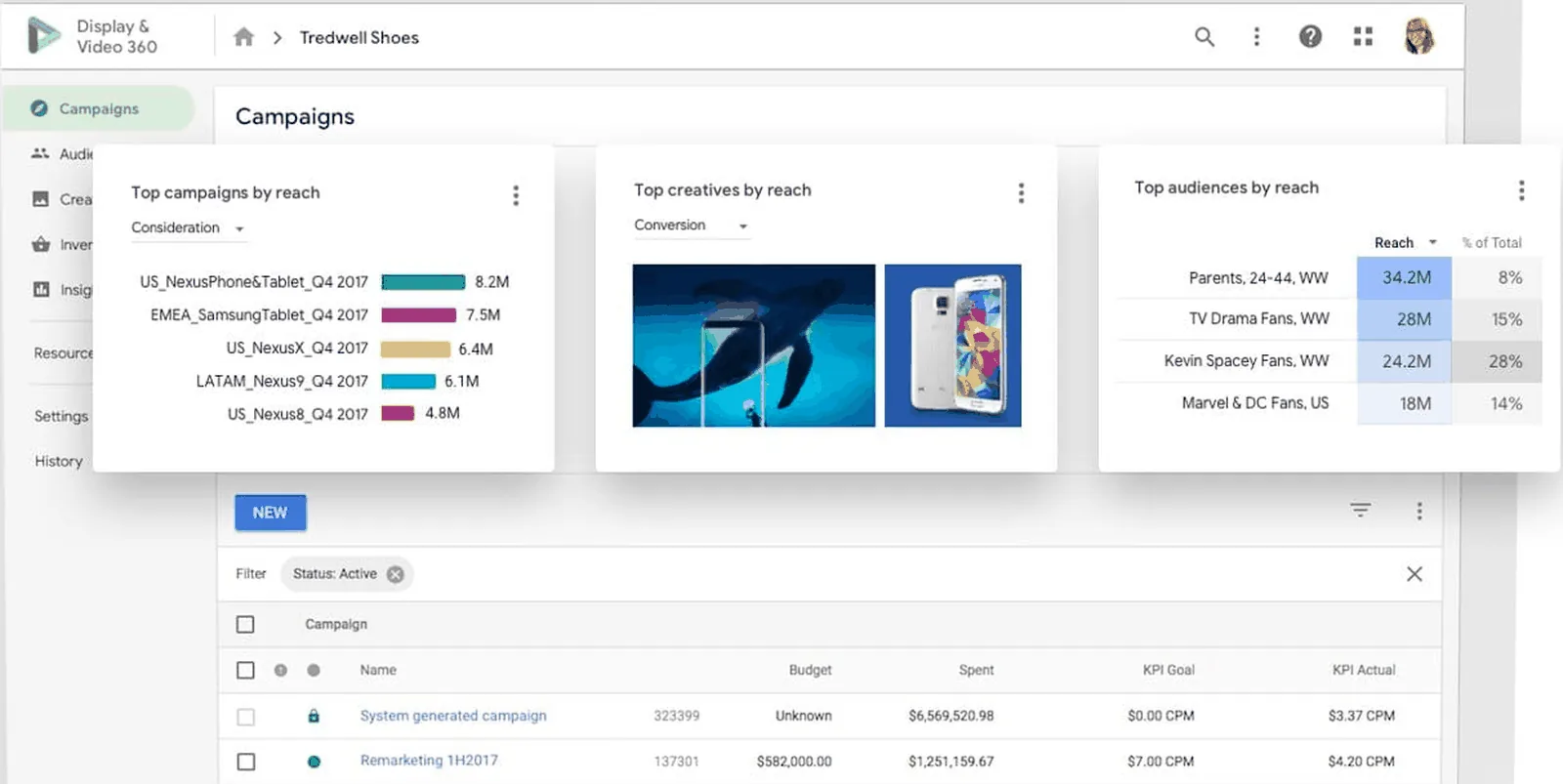Expand the Consideration dropdown

point(188,227)
